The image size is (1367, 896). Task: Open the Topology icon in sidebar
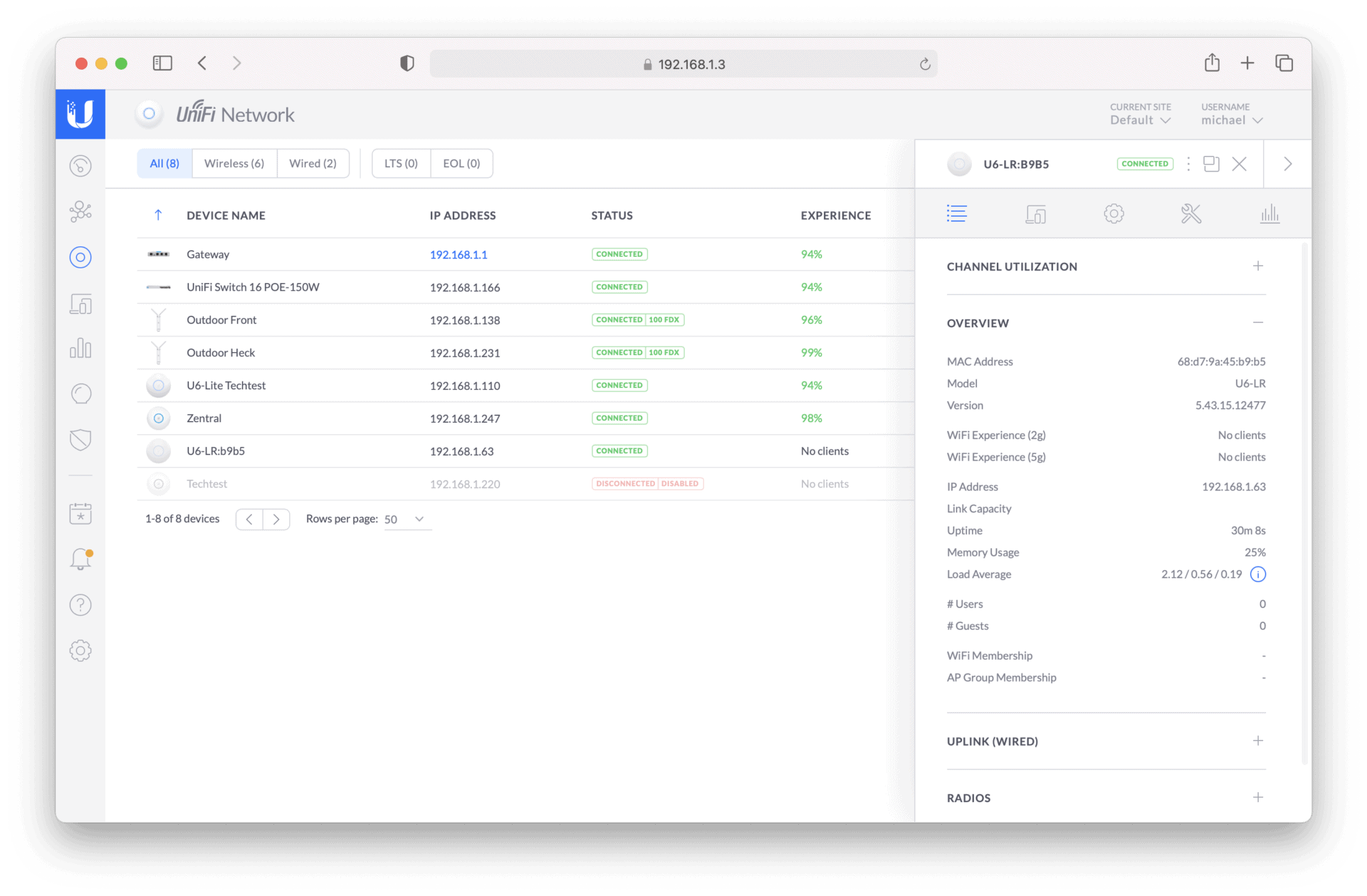coord(80,211)
